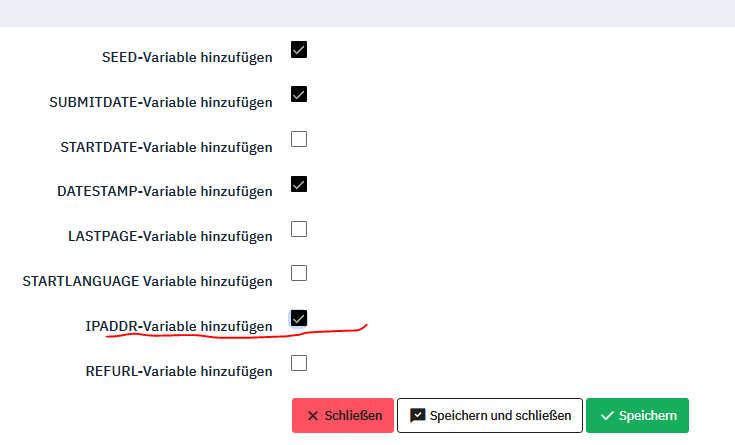Click the save icon on Speichern und schließen
Viewport: 735px width, 445px height.
(418, 415)
